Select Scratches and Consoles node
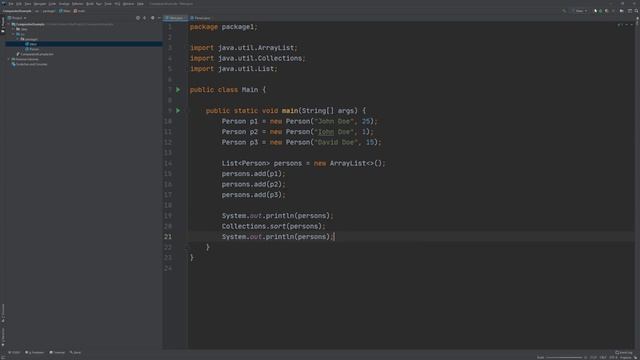Viewport: 640px width, 360px height. [x=30, y=64]
